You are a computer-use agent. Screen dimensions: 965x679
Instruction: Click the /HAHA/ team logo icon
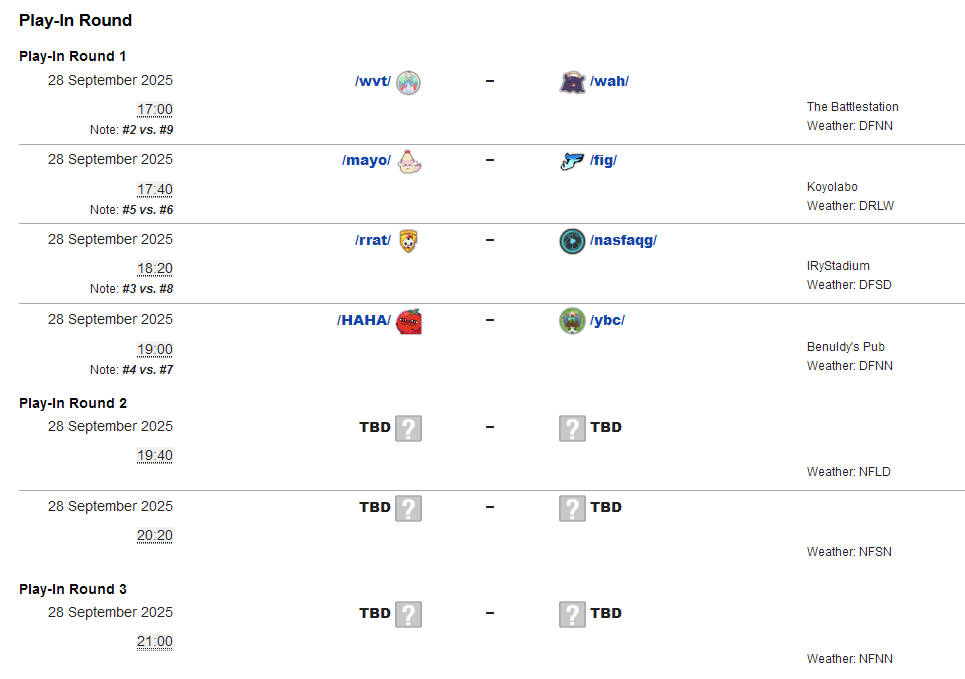click(408, 321)
